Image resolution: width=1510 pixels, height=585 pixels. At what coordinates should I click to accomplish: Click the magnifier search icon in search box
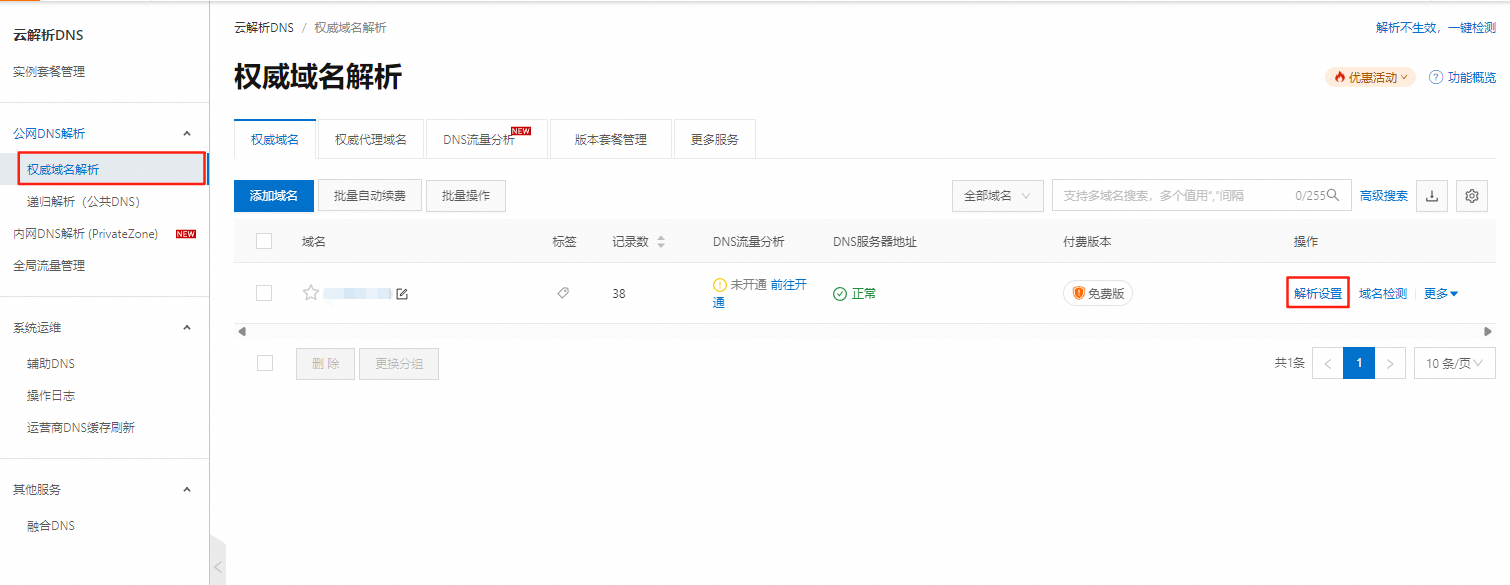click(x=1334, y=196)
